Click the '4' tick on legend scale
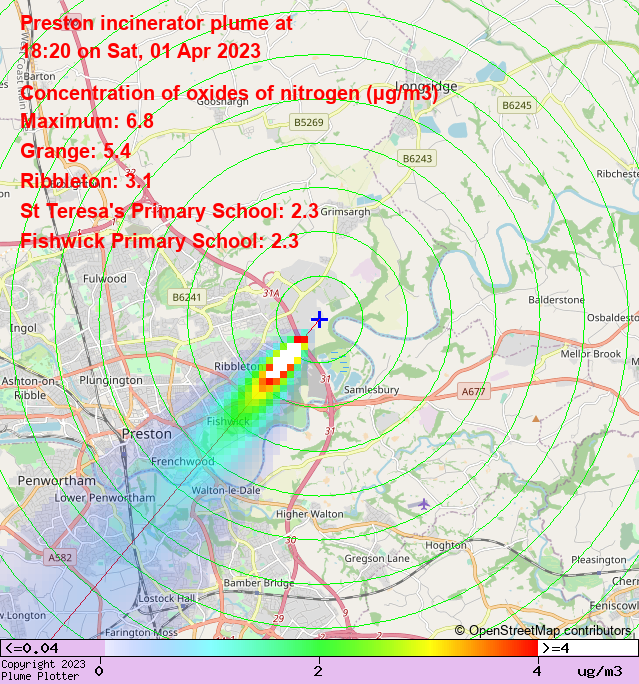Viewport: 639px width, 684px height. 537,670
